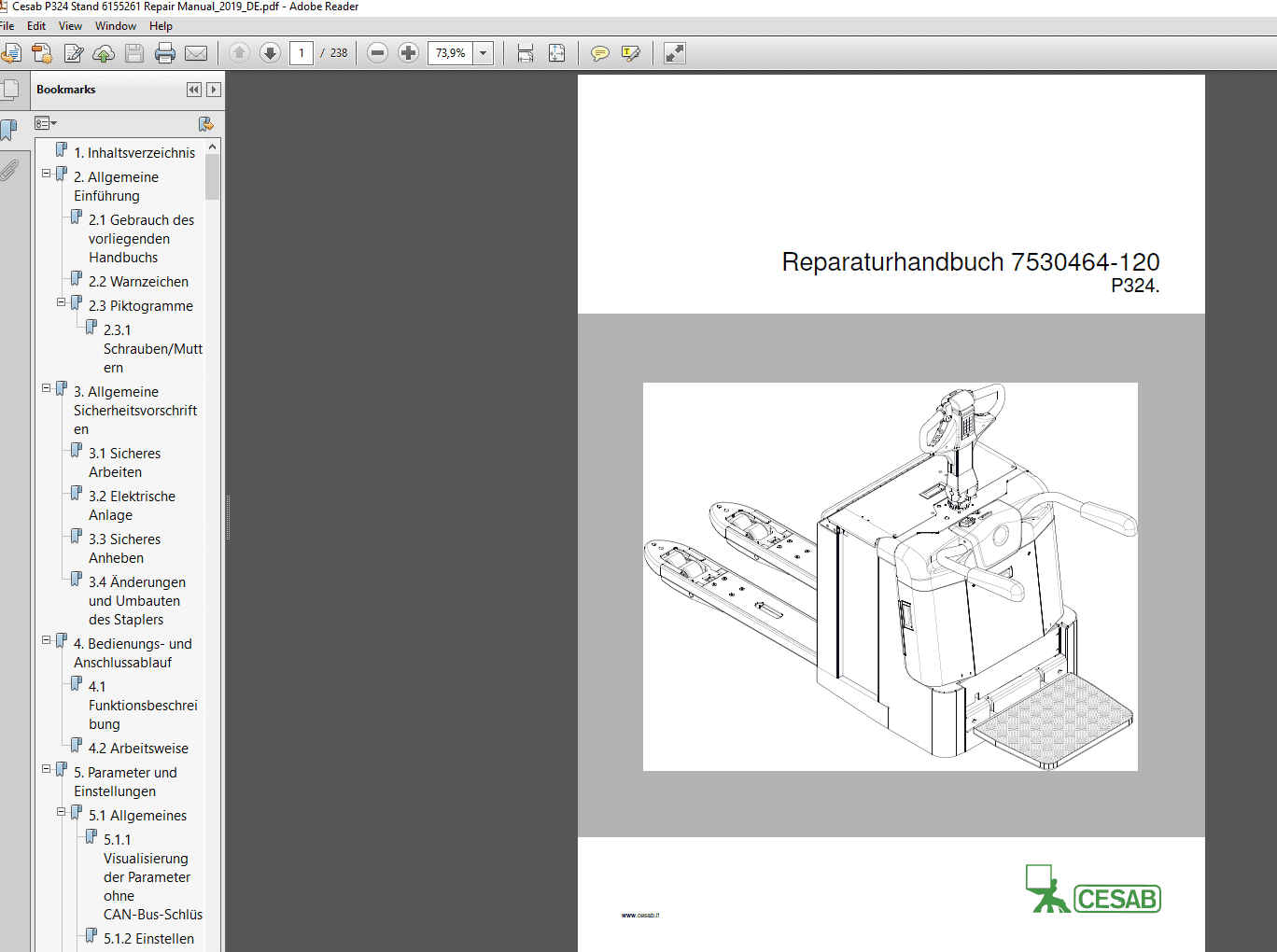Image resolution: width=1277 pixels, height=952 pixels.
Task: Go to '3.2 Elektrische Anlage' bookmark
Action: (132, 506)
